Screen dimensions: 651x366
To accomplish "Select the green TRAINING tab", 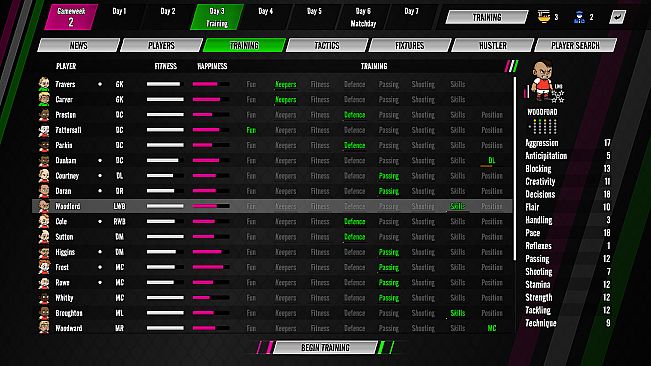I will 244,45.
